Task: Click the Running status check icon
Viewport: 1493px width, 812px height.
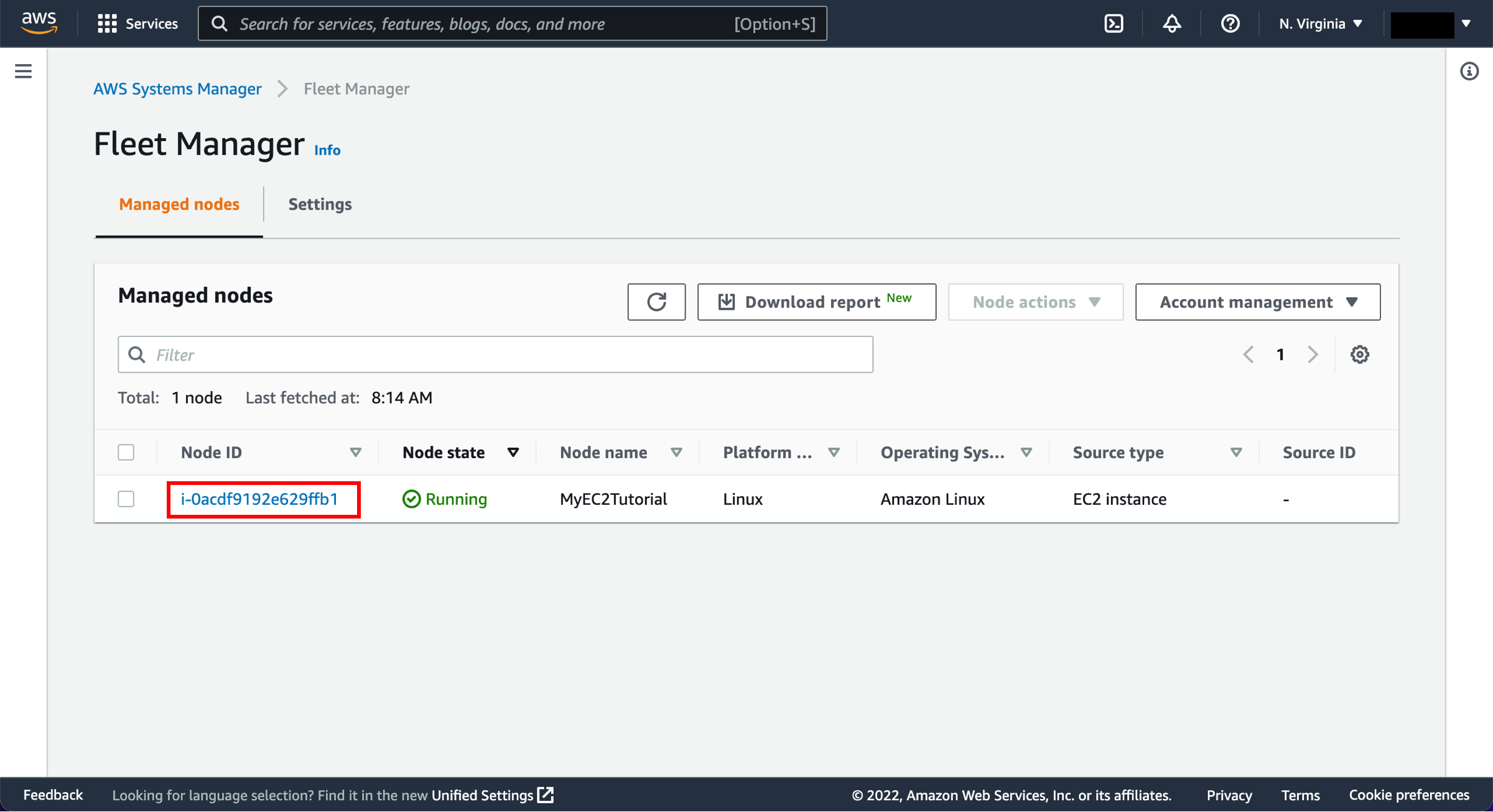Action: click(x=411, y=499)
